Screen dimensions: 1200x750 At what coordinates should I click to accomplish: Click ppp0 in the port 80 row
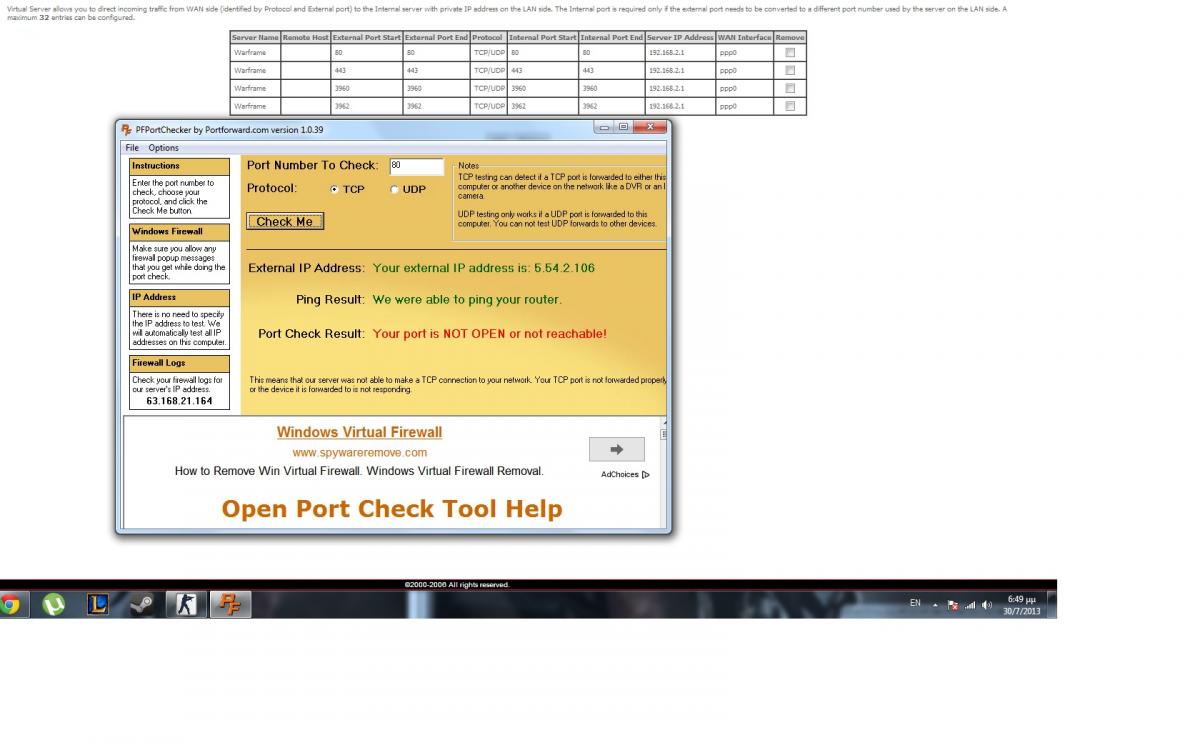728,52
